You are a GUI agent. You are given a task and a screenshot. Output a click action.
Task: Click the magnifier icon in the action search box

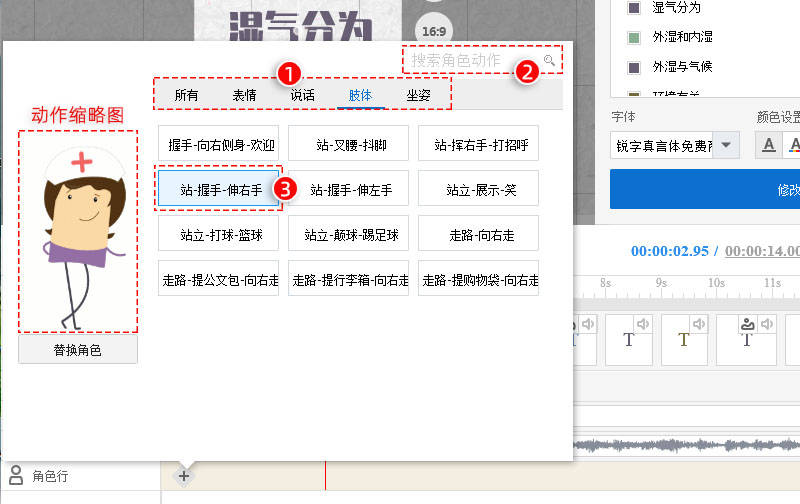548,60
